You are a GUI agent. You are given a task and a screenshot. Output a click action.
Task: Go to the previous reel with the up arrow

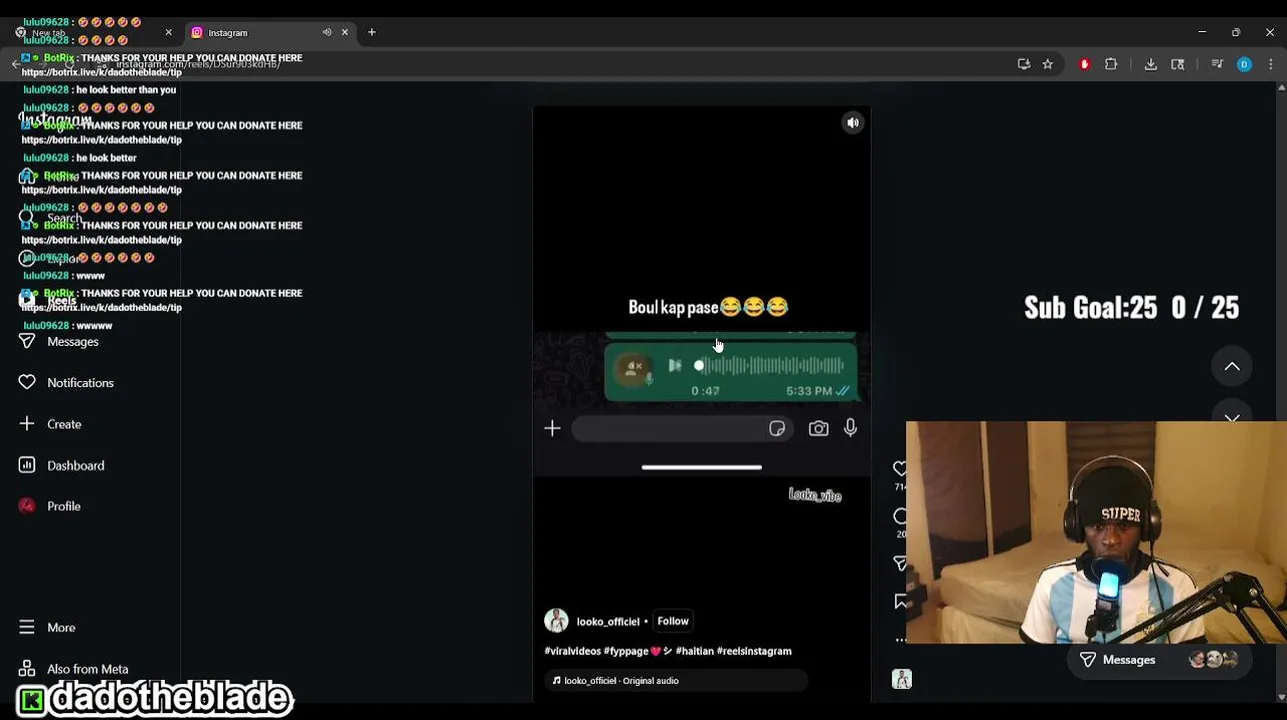click(1232, 367)
